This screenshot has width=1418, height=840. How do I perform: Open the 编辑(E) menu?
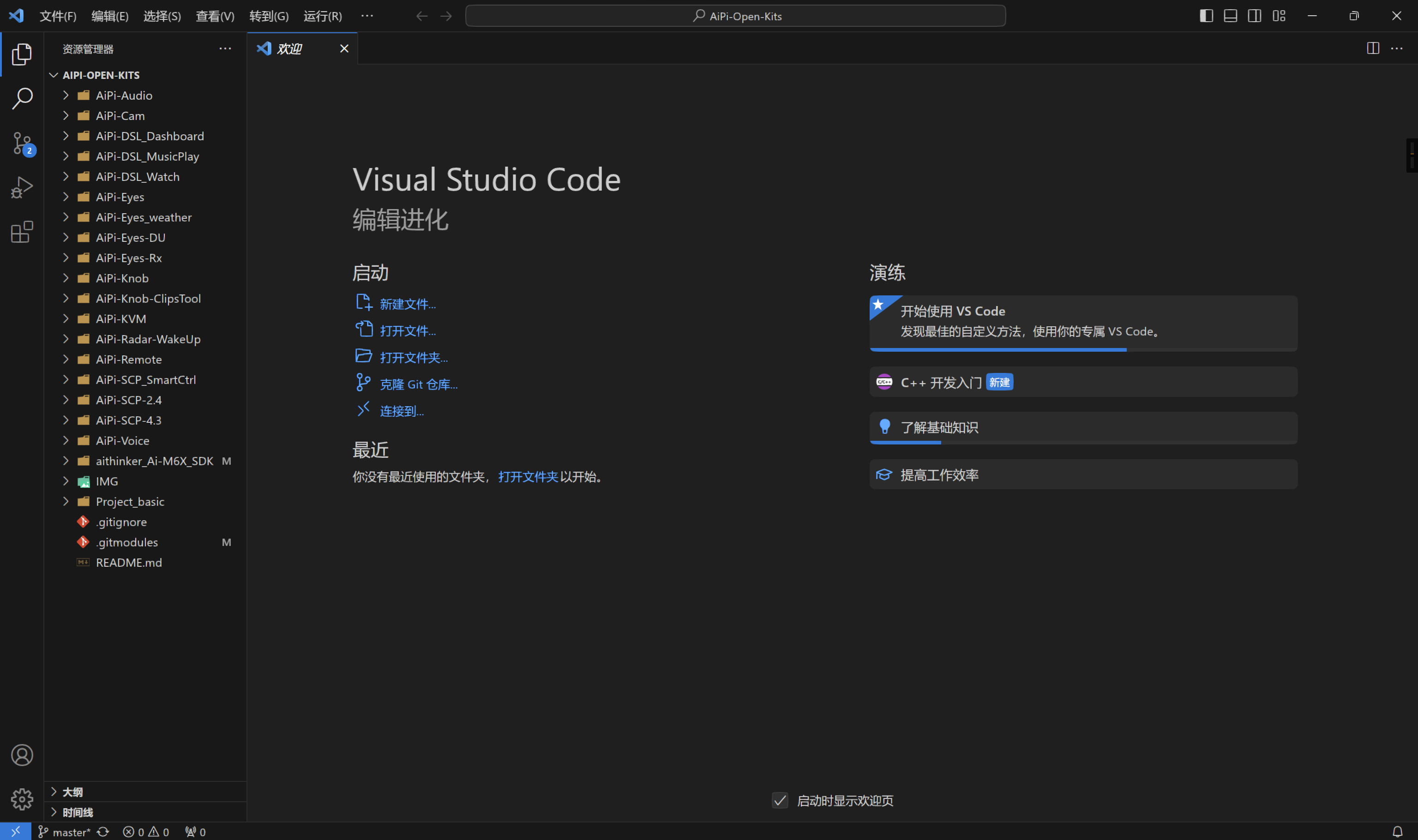pyautogui.click(x=110, y=16)
